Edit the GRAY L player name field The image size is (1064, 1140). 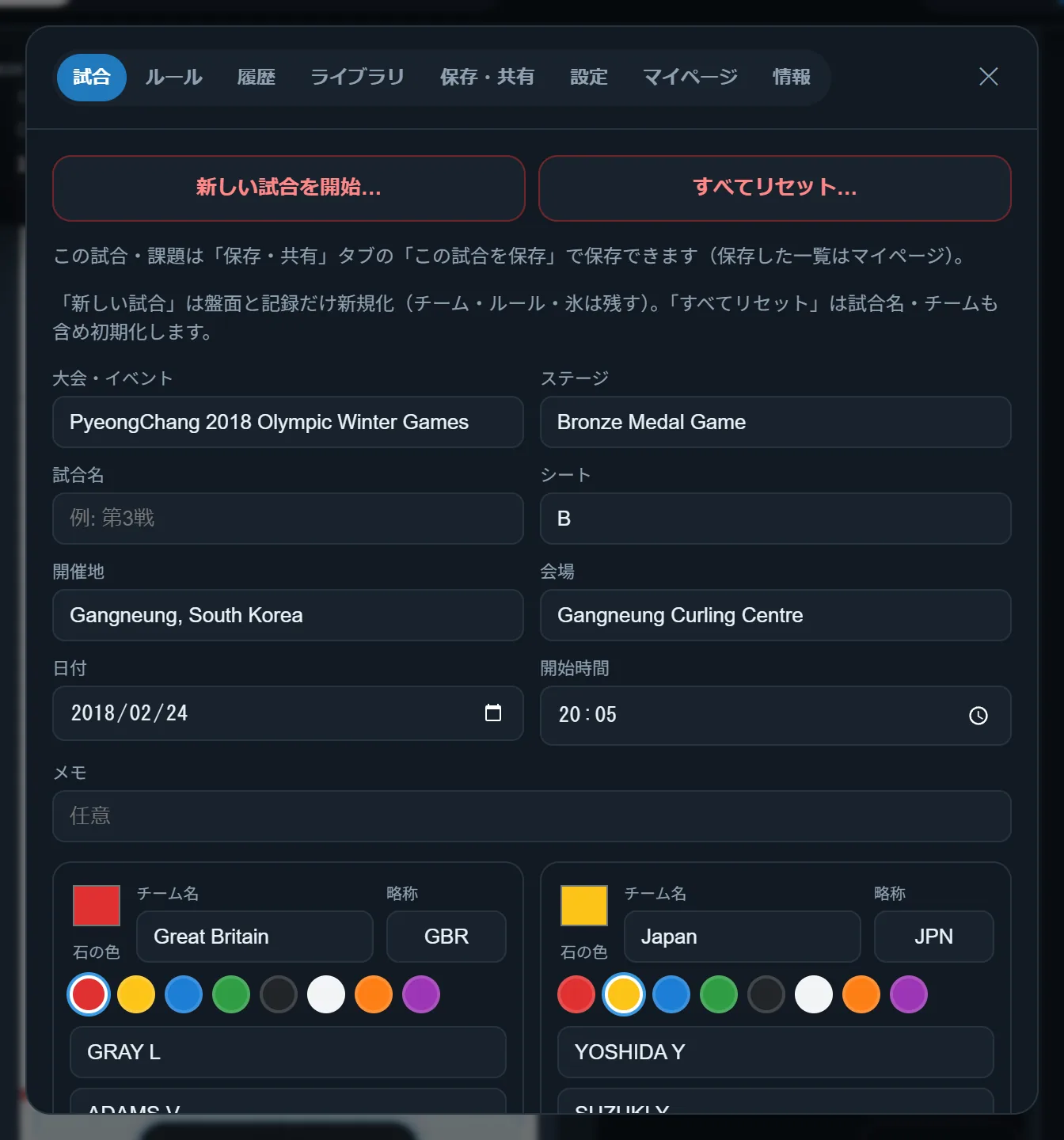(x=288, y=1052)
